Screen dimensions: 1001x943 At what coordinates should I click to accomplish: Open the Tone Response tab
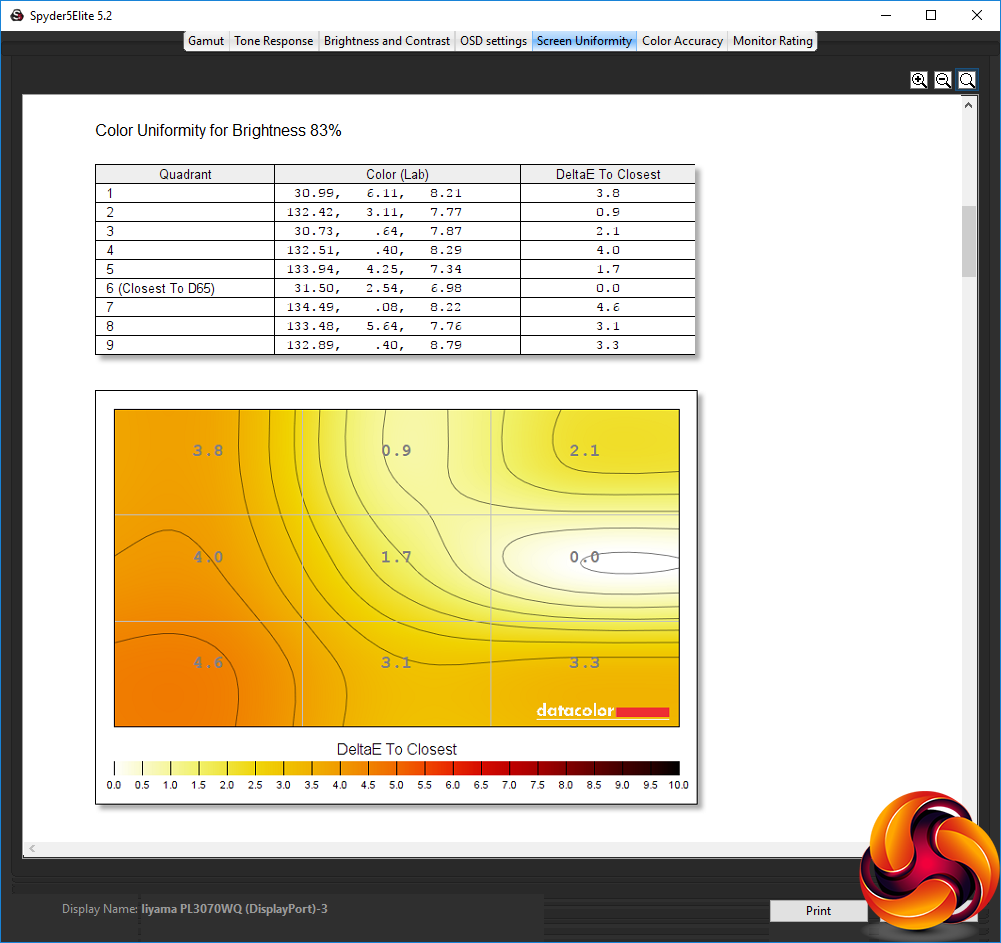click(x=273, y=41)
